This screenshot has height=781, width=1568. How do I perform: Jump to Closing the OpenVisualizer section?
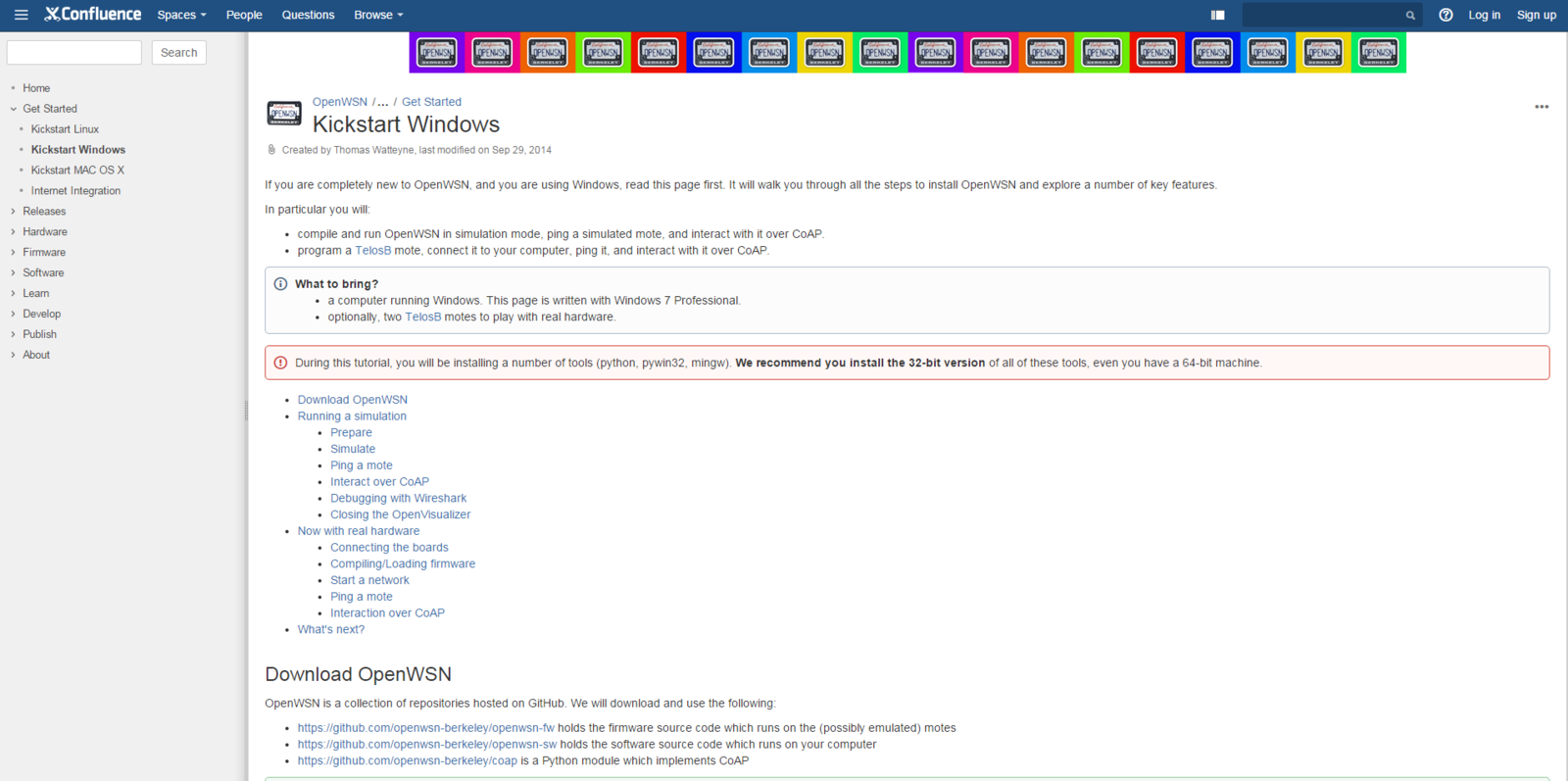pos(400,515)
